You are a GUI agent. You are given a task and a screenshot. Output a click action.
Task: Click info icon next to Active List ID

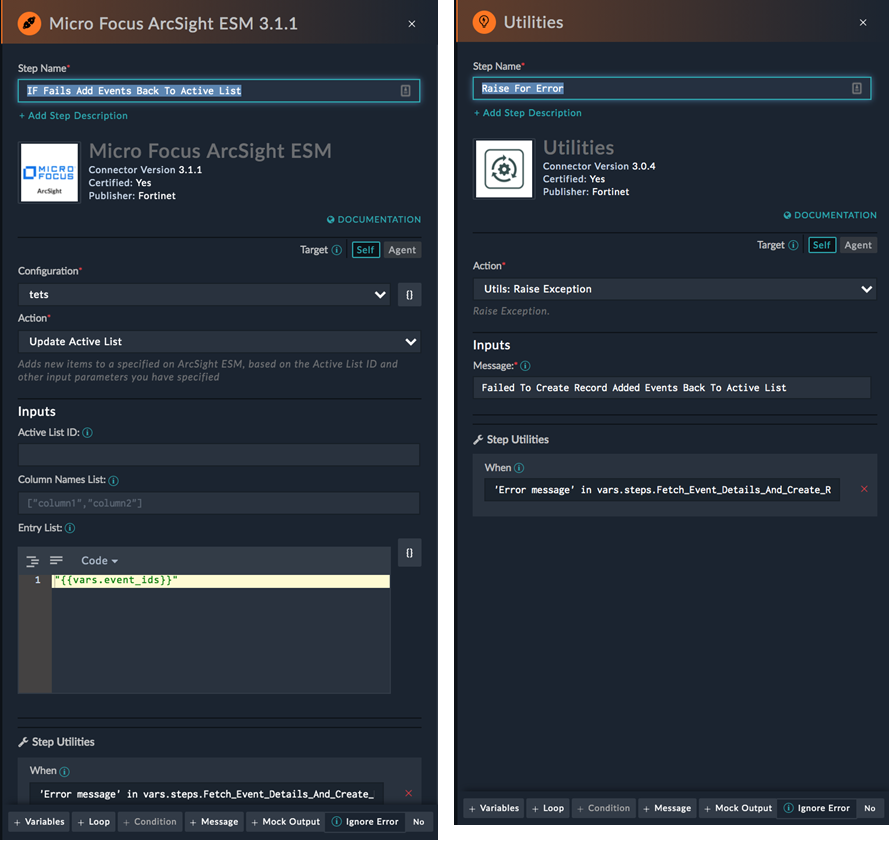[87, 433]
